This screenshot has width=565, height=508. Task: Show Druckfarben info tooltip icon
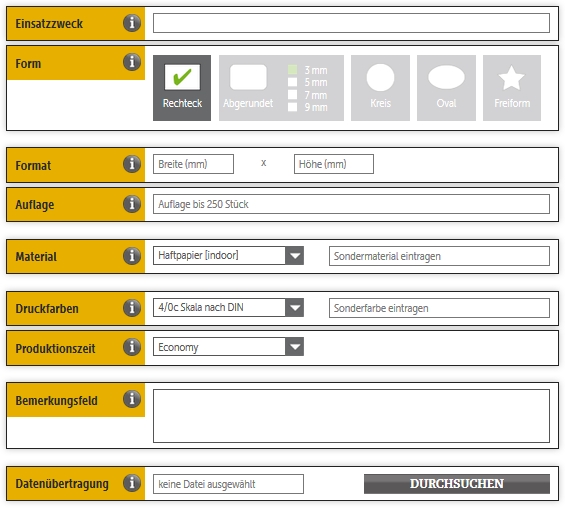tap(132, 308)
